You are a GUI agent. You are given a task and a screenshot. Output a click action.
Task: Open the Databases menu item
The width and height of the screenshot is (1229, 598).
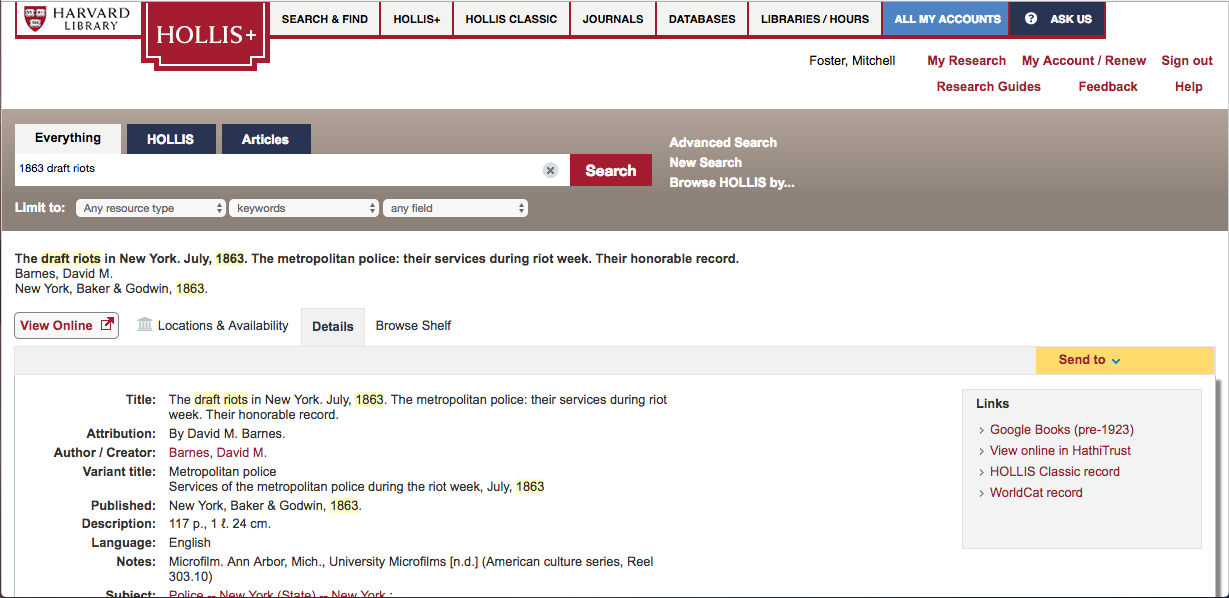point(702,19)
